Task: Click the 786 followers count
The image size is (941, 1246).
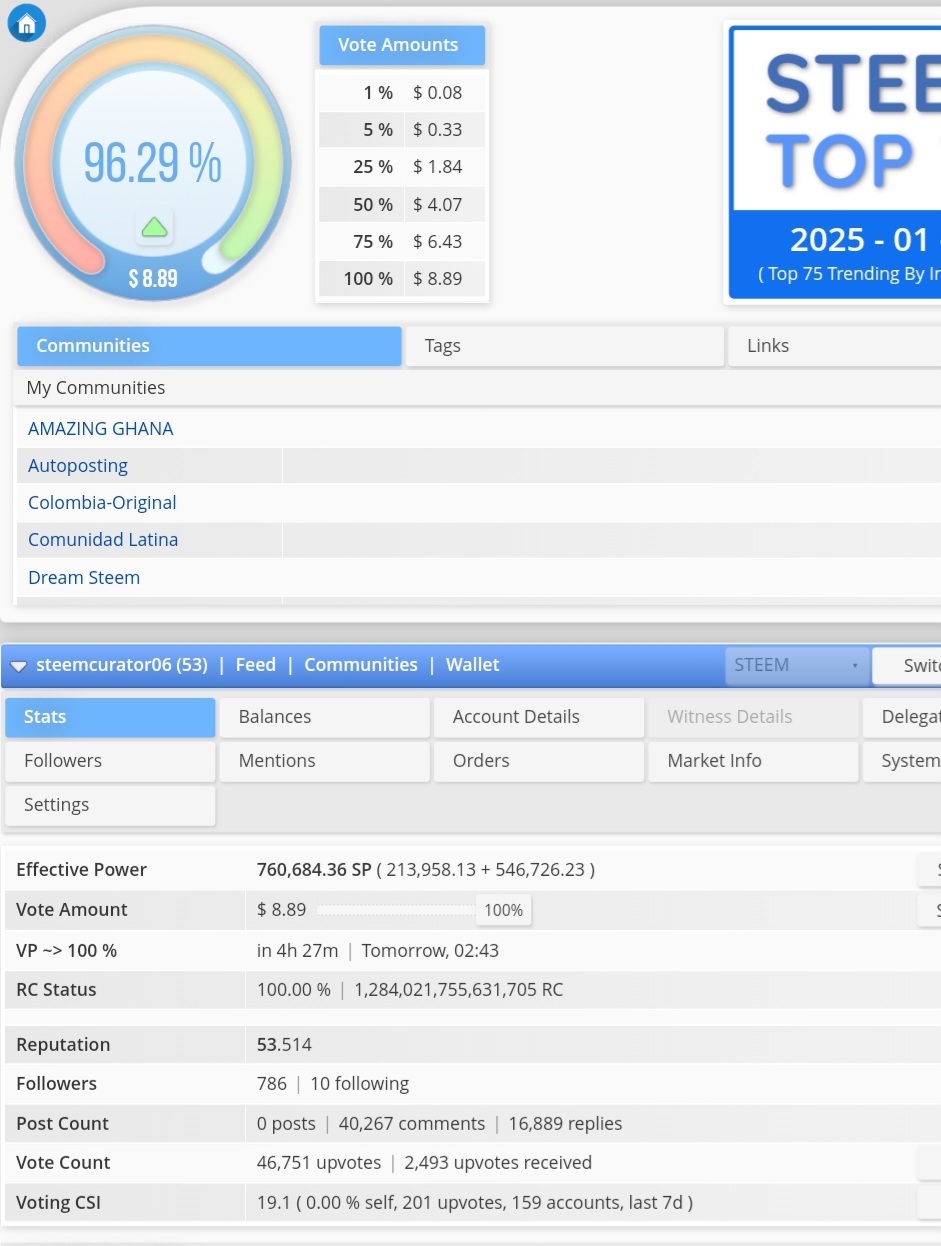Action: 272,1084
